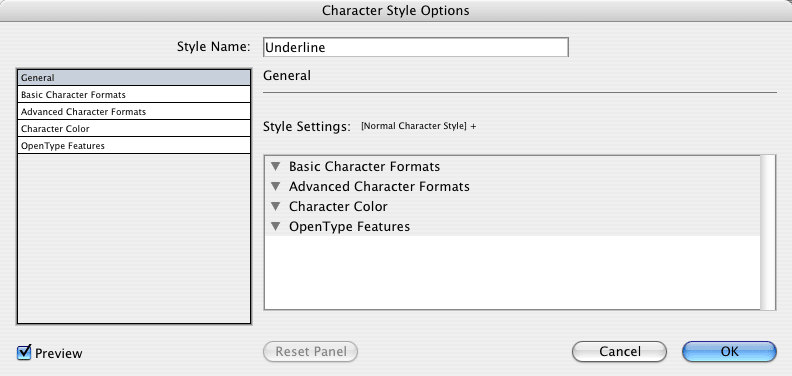
Task: Click the "Basic Character Formats" settings row label
Action: click(x=364, y=166)
